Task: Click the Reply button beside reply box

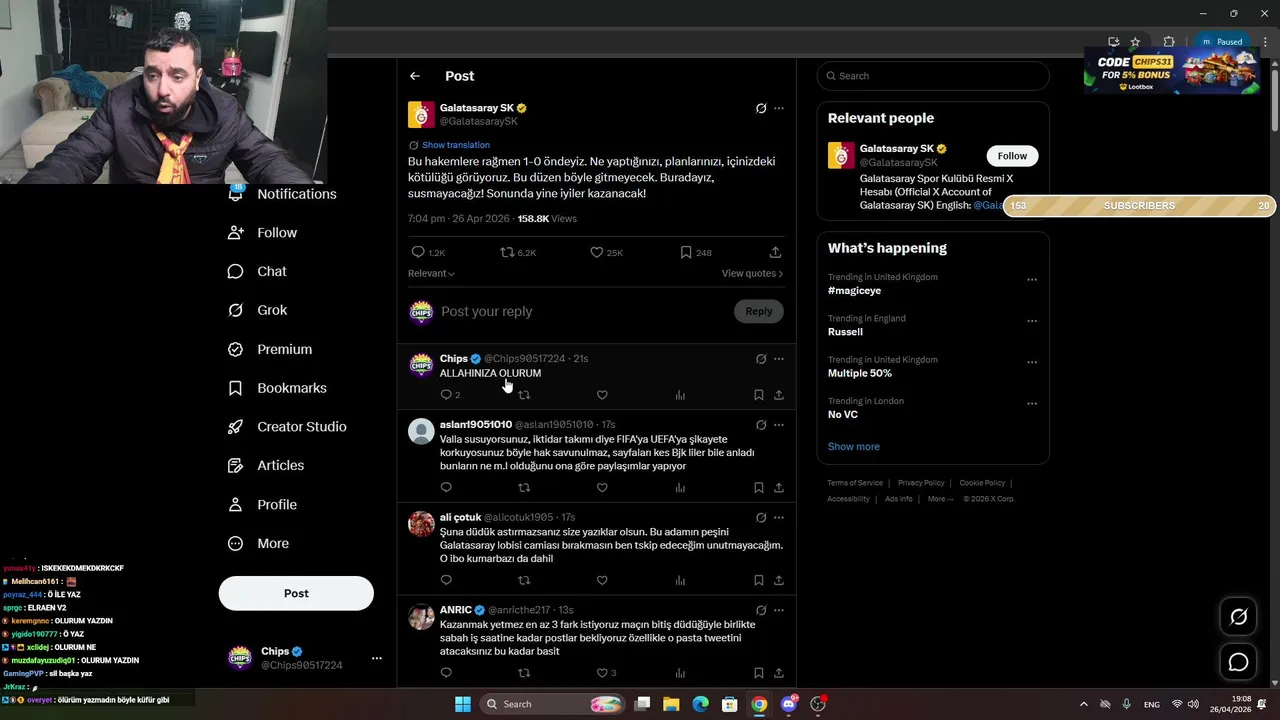Action: [x=759, y=311]
